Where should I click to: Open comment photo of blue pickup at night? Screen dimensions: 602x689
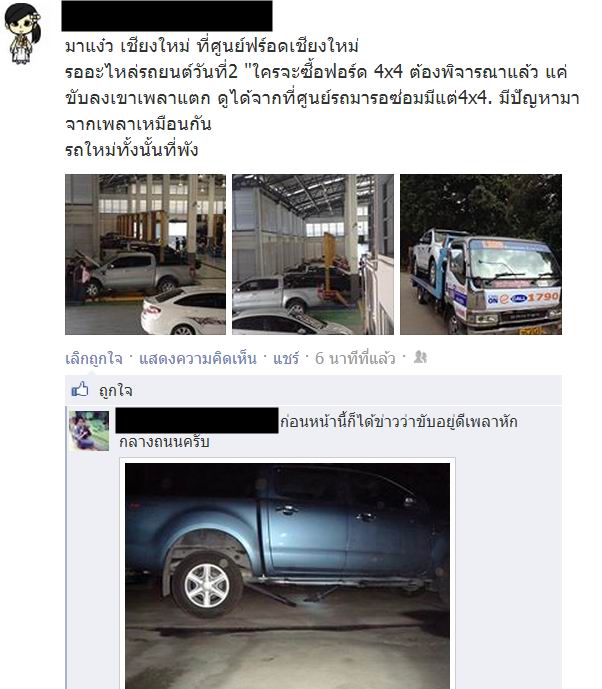pos(287,576)
